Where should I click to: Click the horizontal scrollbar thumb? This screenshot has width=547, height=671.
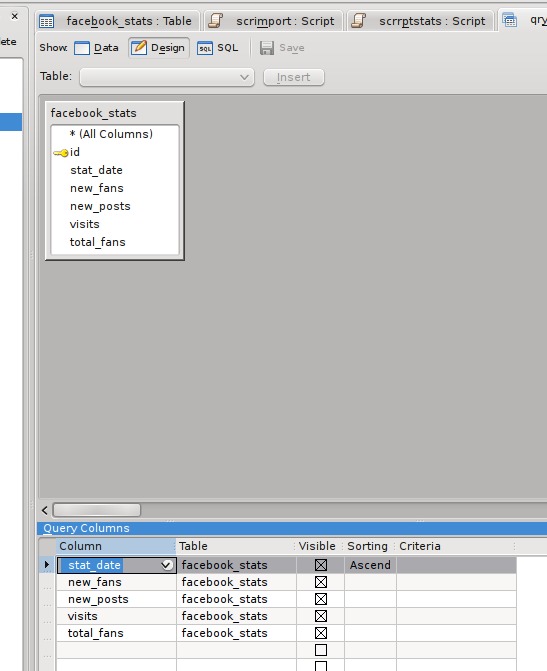(97, 510)
